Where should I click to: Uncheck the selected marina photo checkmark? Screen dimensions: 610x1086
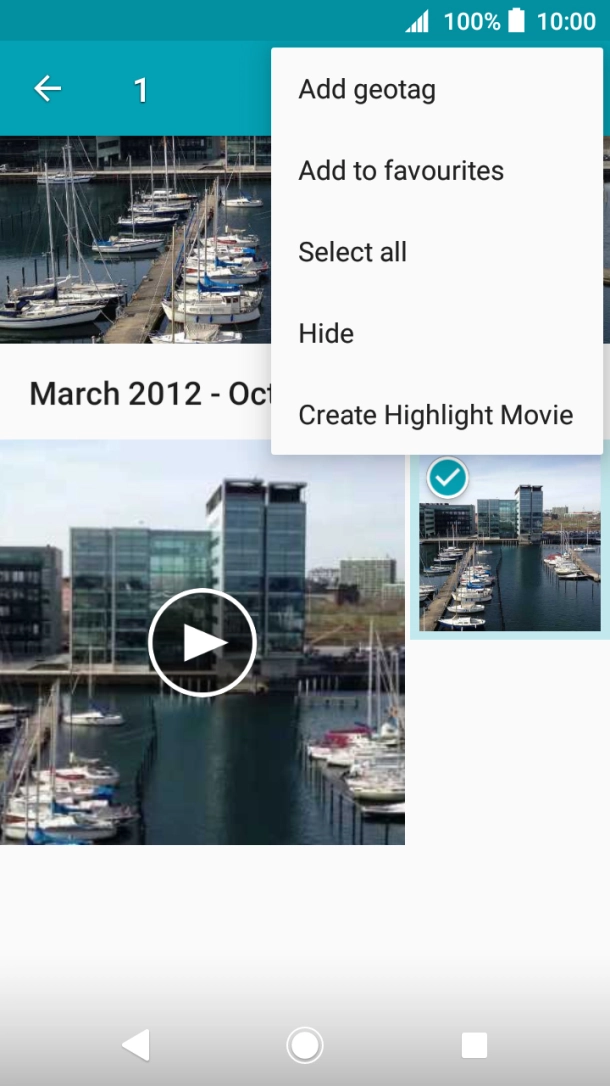click(447, 479)
